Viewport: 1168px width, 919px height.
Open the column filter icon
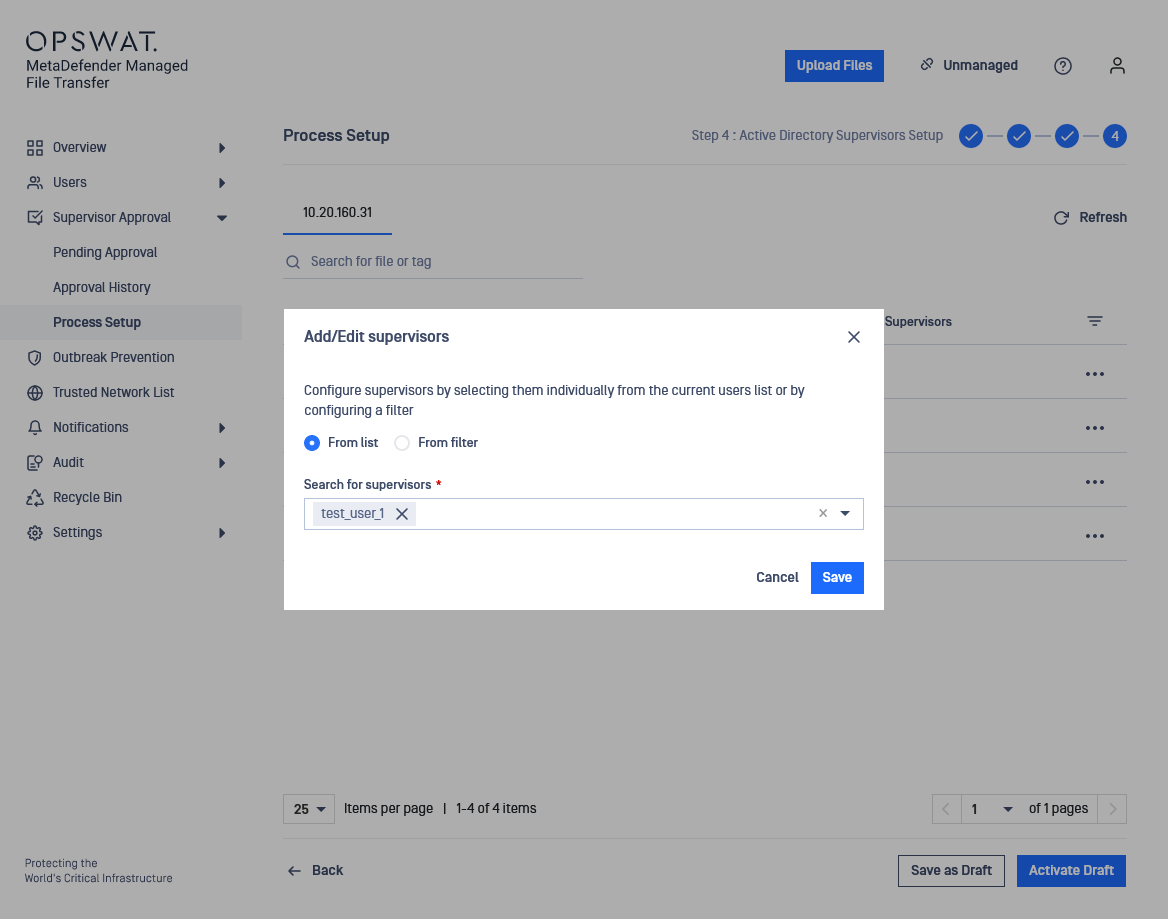click(x=1095, y=322)
